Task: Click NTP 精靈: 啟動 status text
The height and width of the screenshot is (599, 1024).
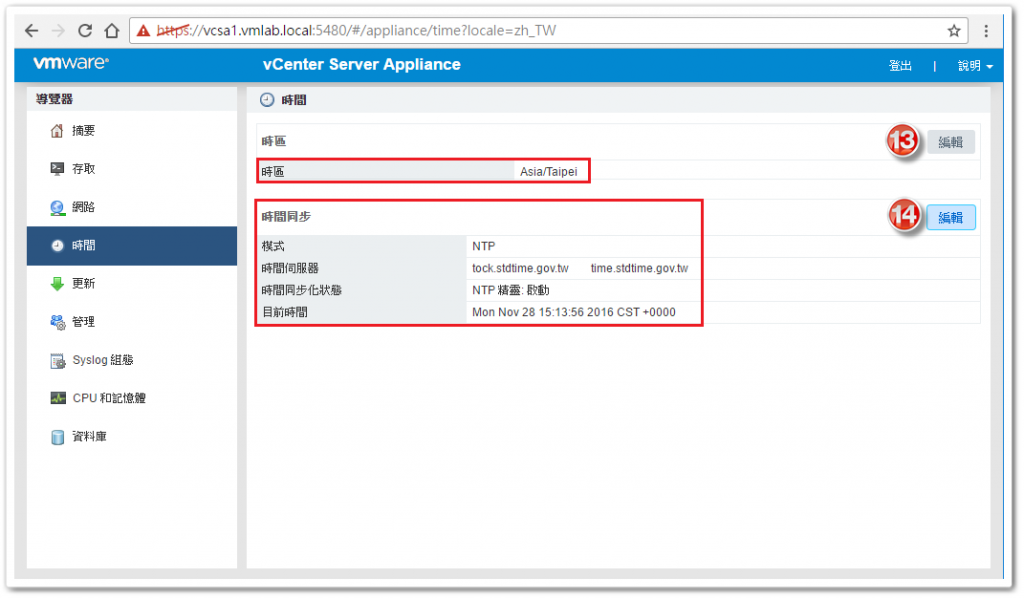Action: 511,290
